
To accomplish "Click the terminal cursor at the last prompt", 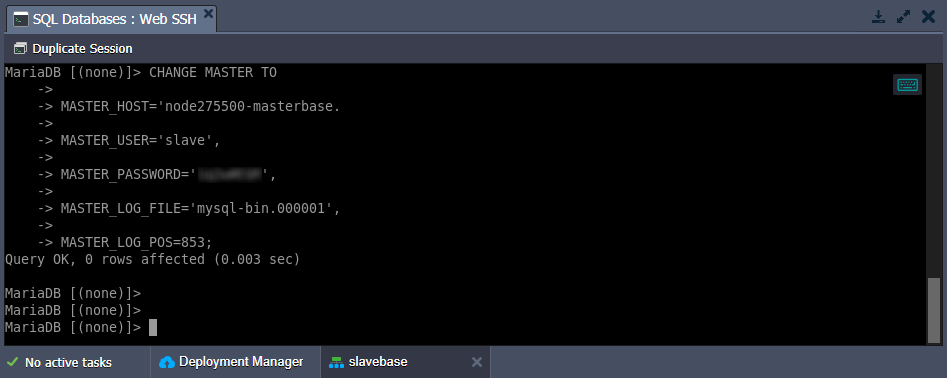I will pyautogui.click(x=153, y=327).
